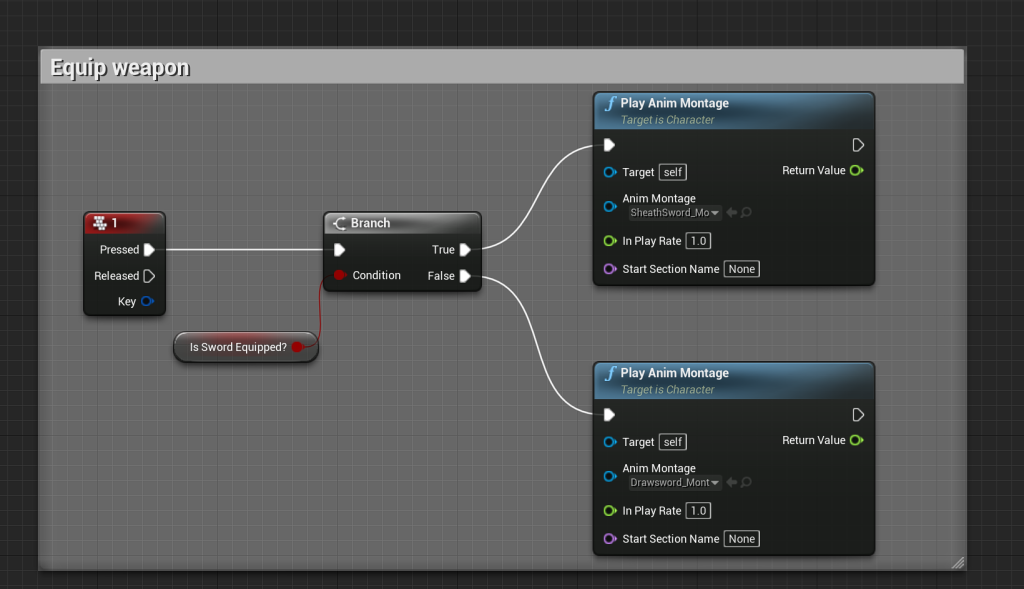
Task: Click the magnifier browse icon beside SheathSword montage
Action: (x=746, y=212)
